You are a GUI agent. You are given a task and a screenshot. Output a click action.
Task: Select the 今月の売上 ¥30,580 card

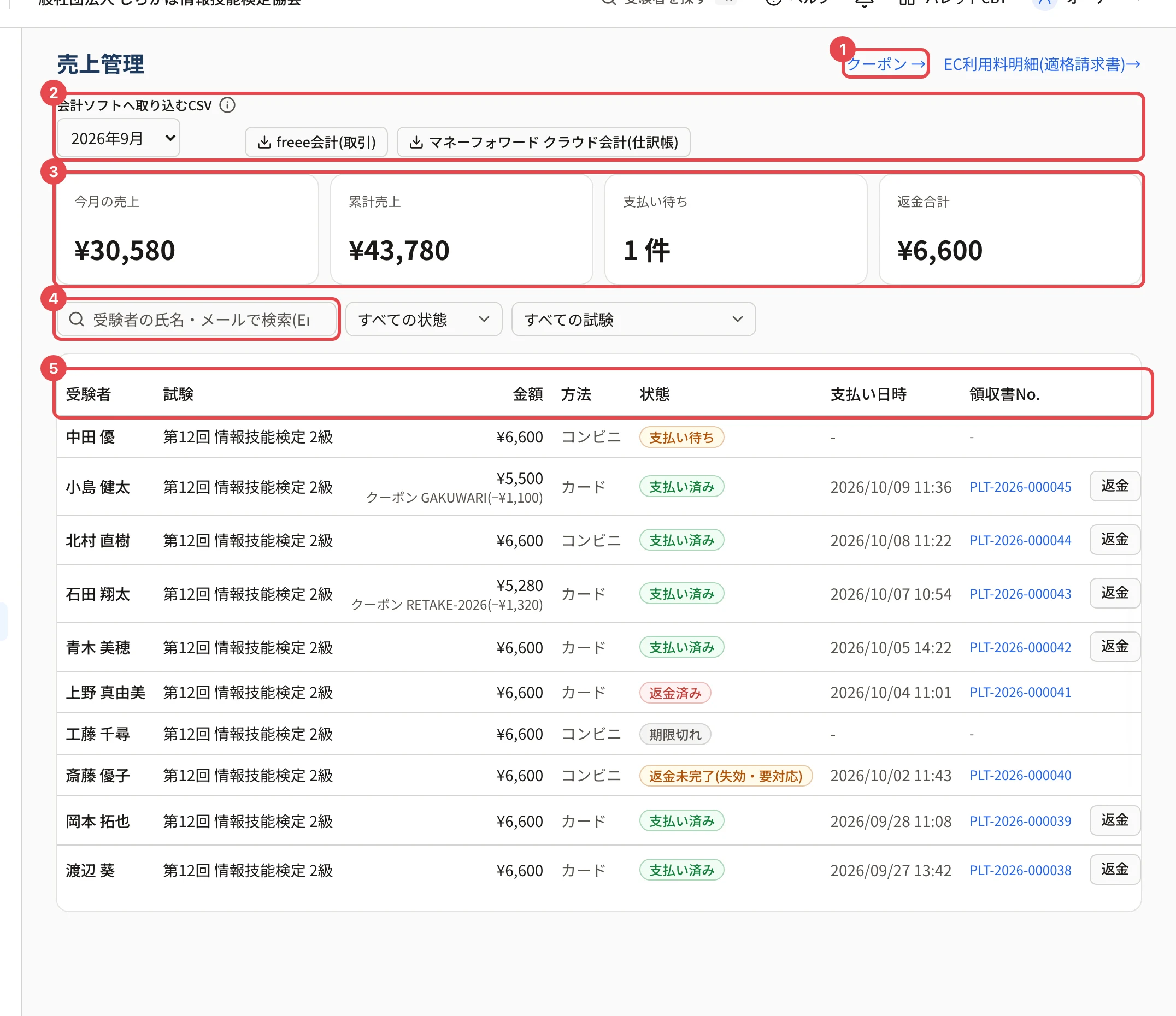pos(187,229)
